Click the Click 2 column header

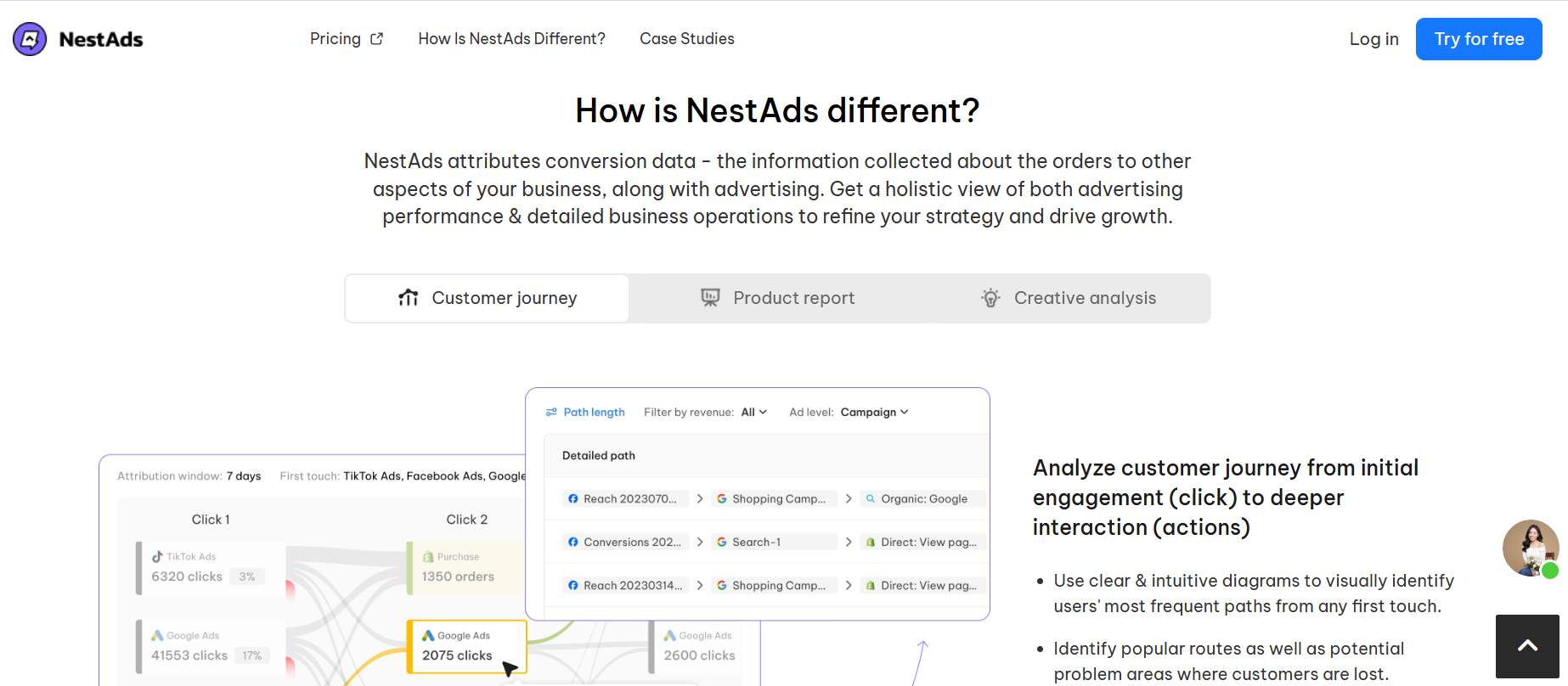coord(467,520)
